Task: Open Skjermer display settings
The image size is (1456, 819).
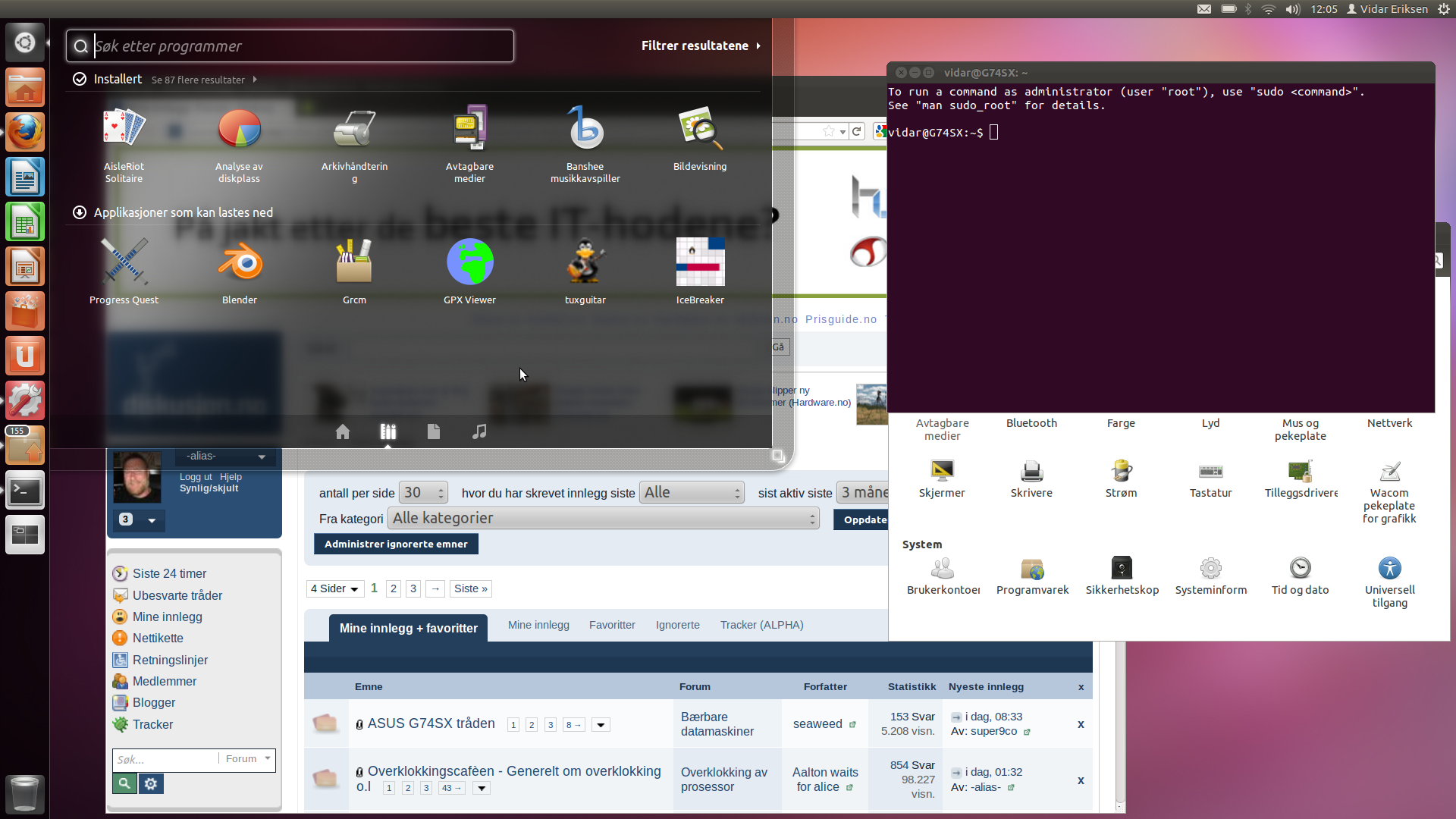Action: click(942, 479)
